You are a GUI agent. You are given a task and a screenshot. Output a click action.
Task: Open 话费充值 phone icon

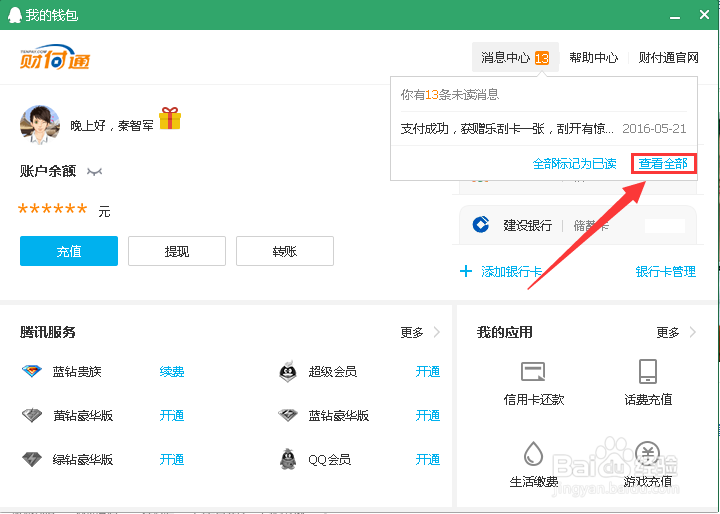(x=648, y=371)
